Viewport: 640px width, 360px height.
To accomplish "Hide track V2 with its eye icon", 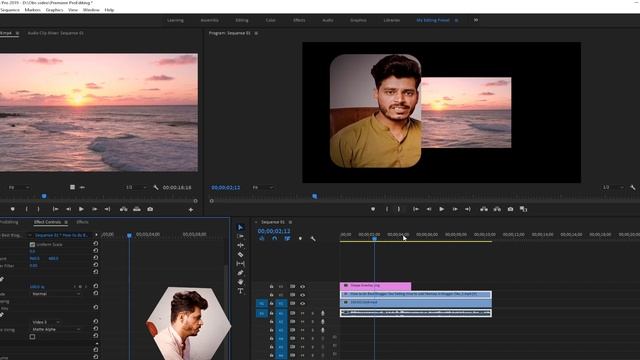I will (302, 295).
